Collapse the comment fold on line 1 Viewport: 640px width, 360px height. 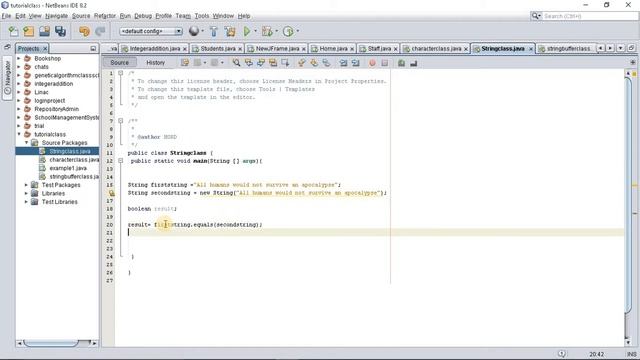pyautogui.click(x=120, y=73)
